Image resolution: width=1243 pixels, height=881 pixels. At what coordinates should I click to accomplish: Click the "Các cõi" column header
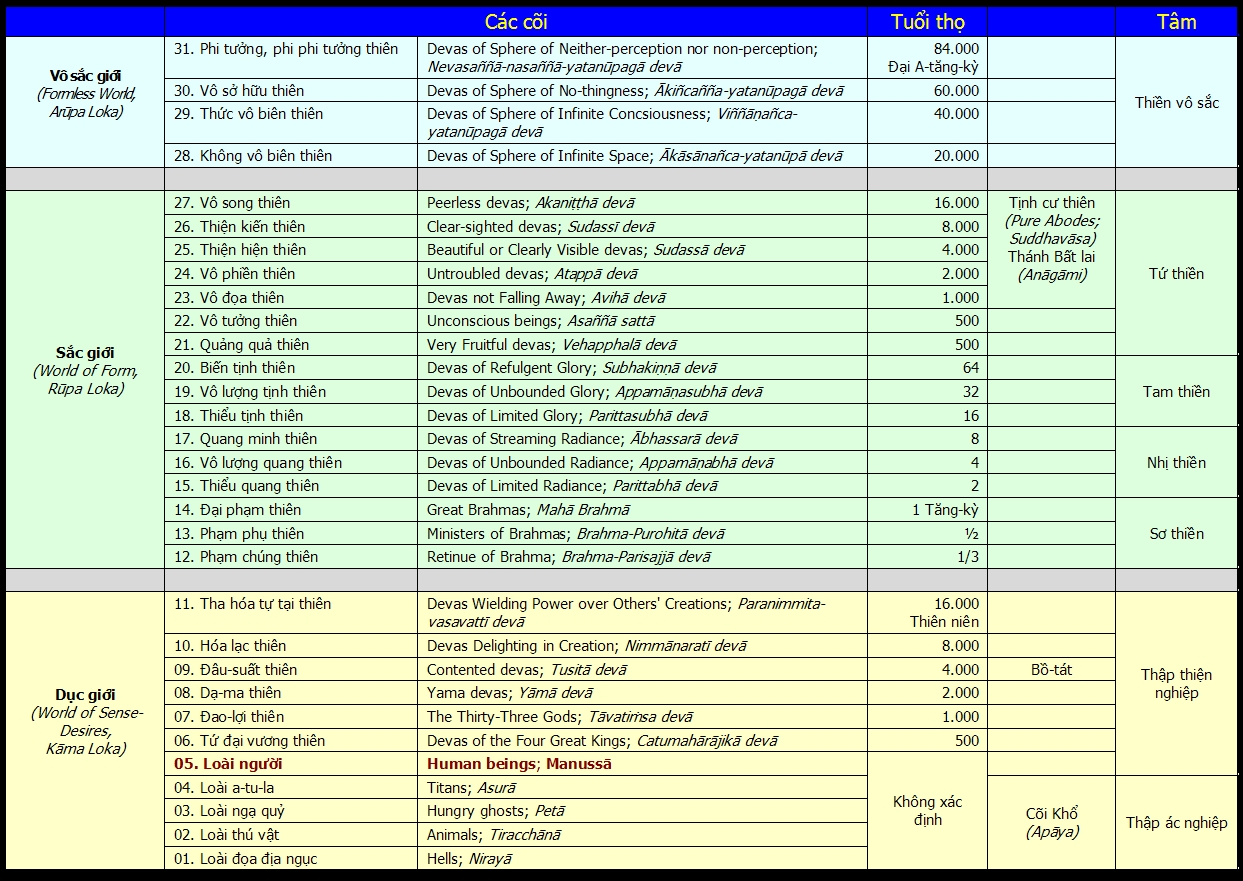516,22
